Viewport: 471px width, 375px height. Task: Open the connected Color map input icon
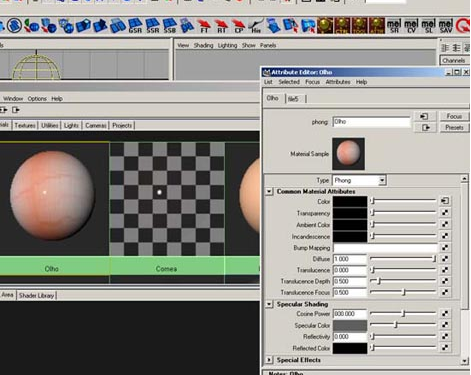445,201
